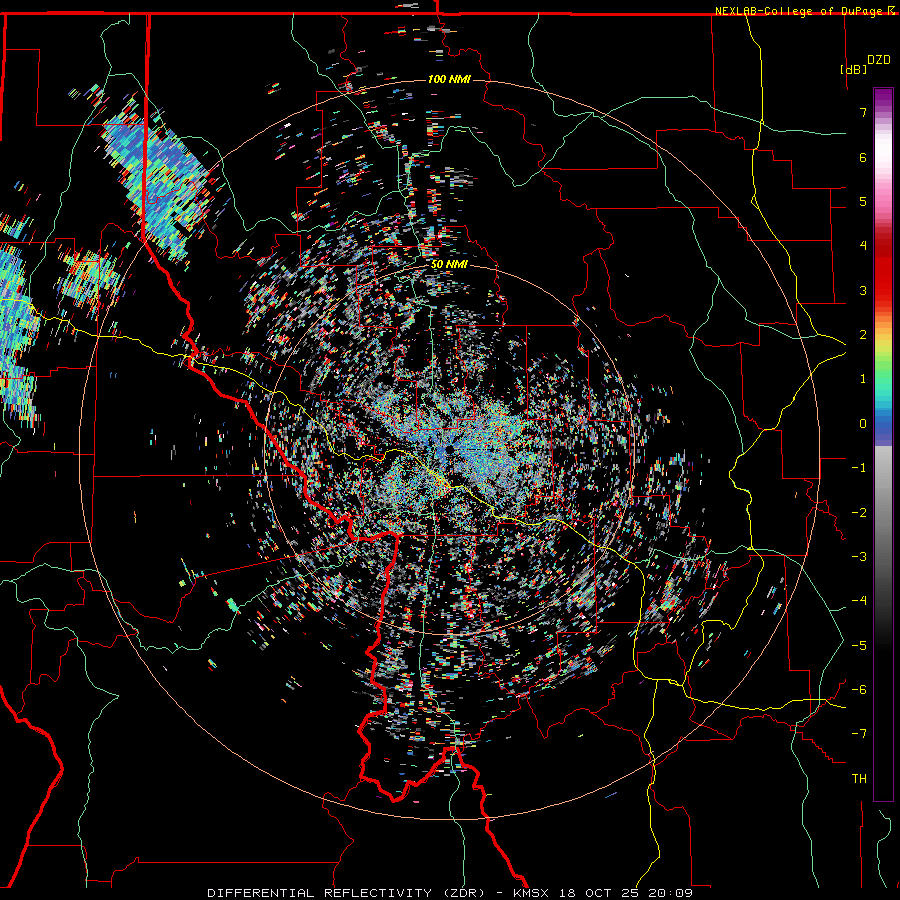The width and height of the screenshot is (900, 900).
Task: Click the colorbar tick label 4
Action: 863,246
